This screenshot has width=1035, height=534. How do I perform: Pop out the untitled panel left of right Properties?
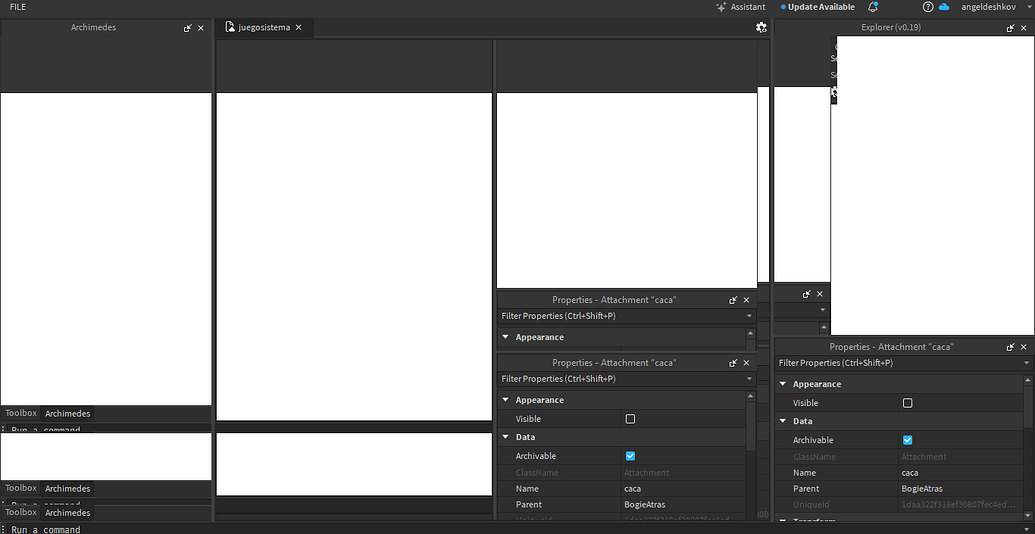pos(807,294)
